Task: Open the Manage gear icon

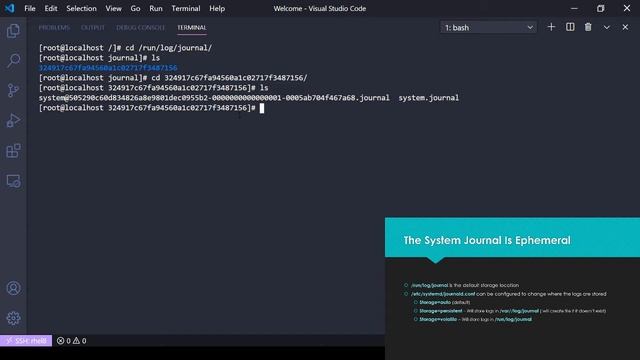Action: pos(13,318)
